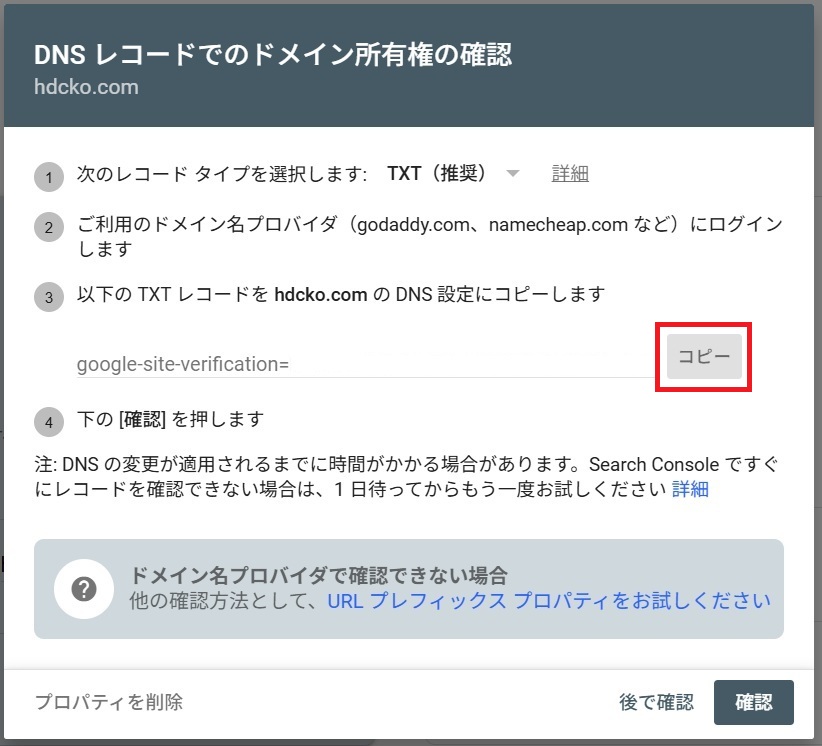Open the blue 詳細 link in the DNS note
Viewport: 822px width, 746px height.
point(690,489)
